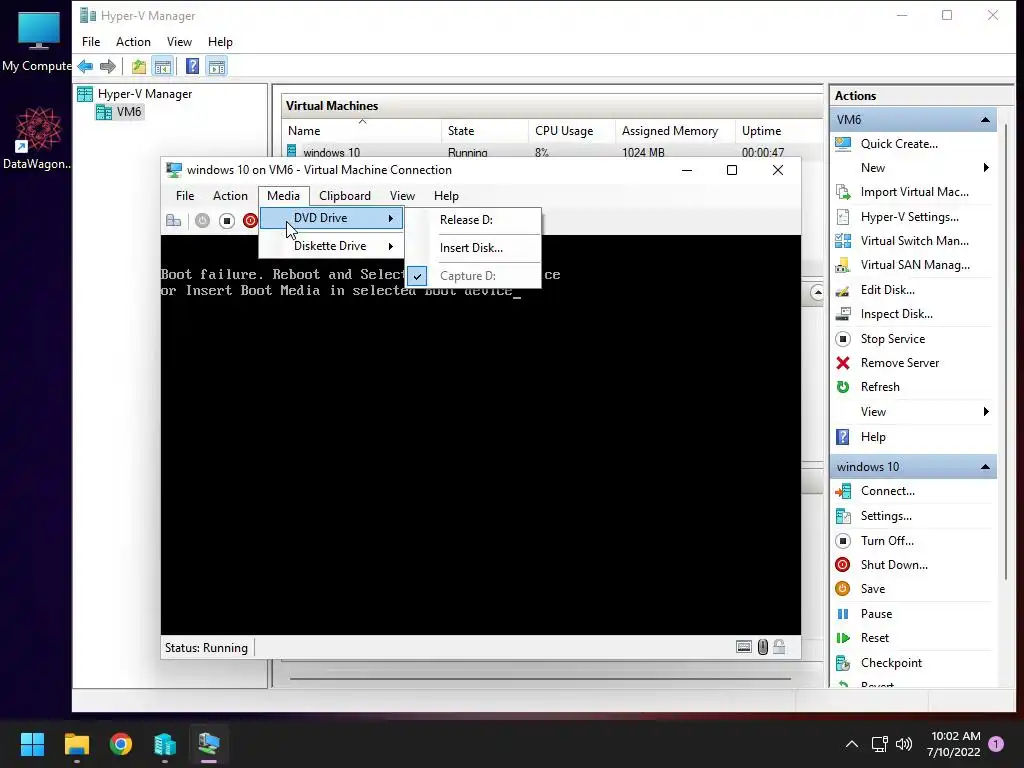The height and width of the screenshot is (768, 1024).
Task: Open Chrome from the taskbar
Action: [x=121, y=744]
